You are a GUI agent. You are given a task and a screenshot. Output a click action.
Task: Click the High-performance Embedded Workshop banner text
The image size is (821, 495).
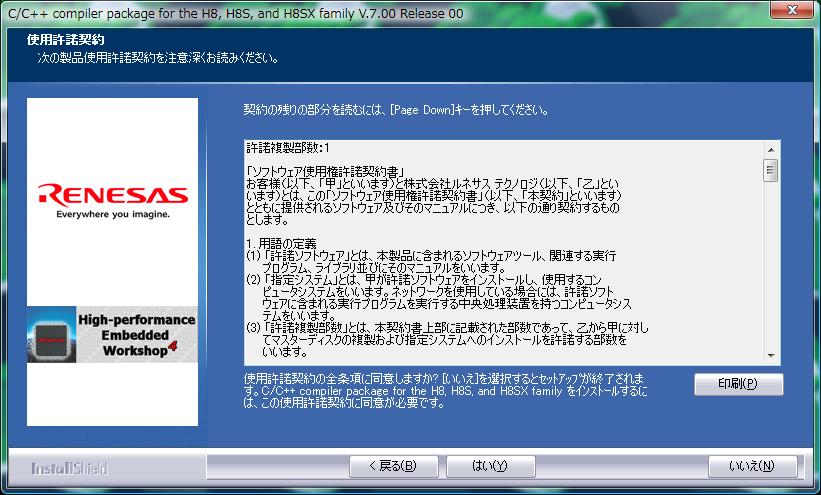(x=130, y=336)
